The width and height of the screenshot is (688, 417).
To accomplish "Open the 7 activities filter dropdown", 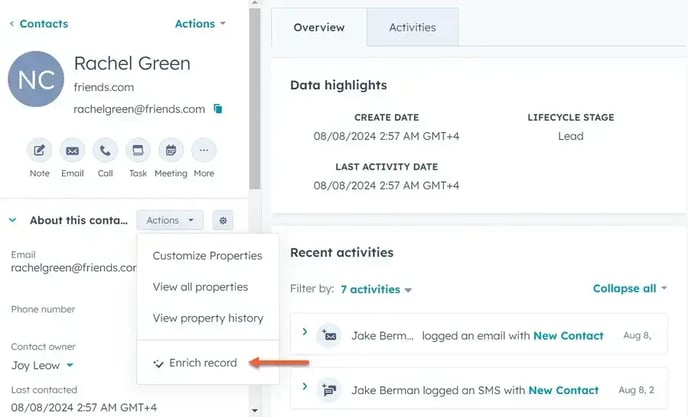I will point(376,289).
